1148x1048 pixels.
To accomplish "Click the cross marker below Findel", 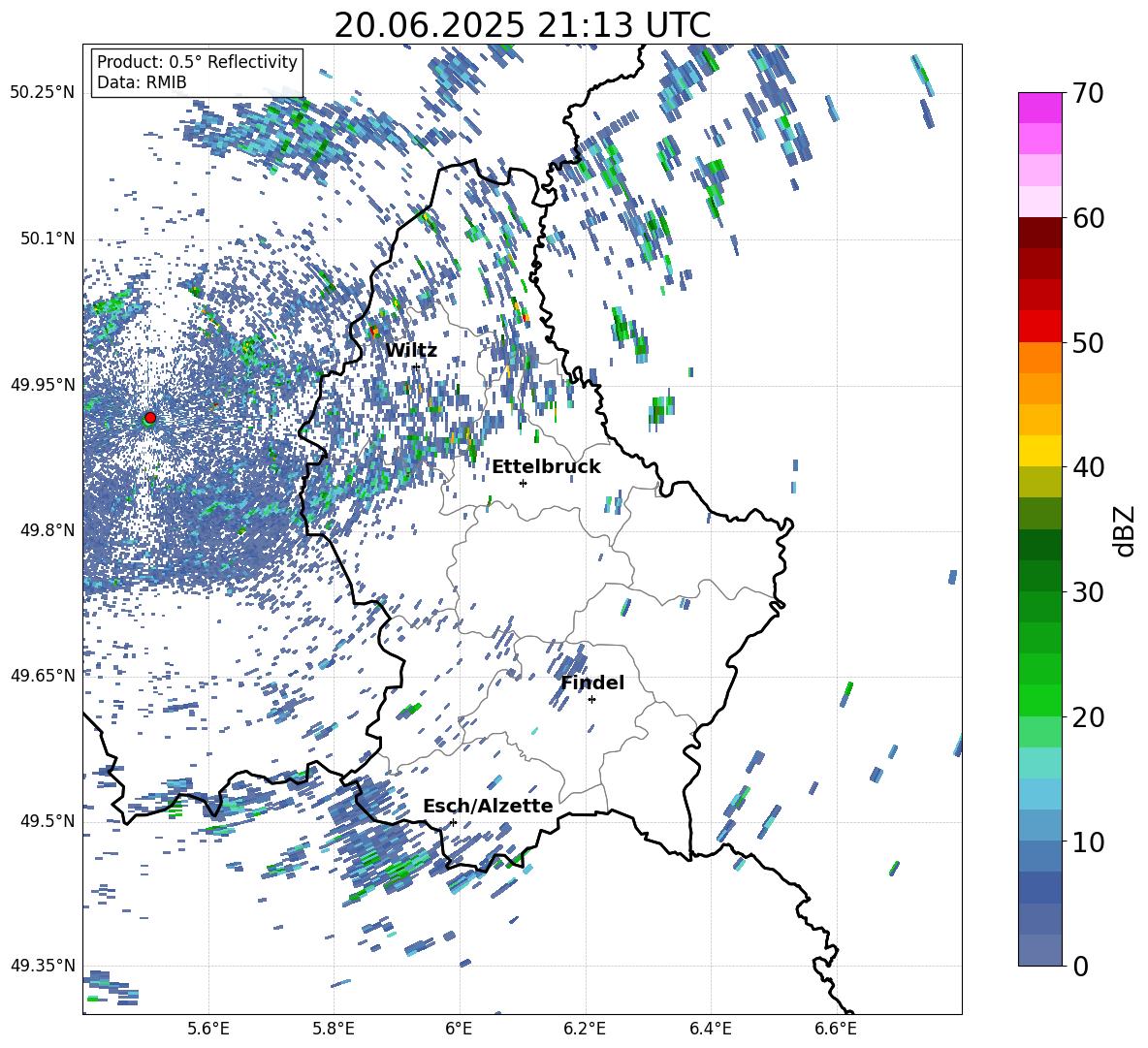I will (591, 700).
